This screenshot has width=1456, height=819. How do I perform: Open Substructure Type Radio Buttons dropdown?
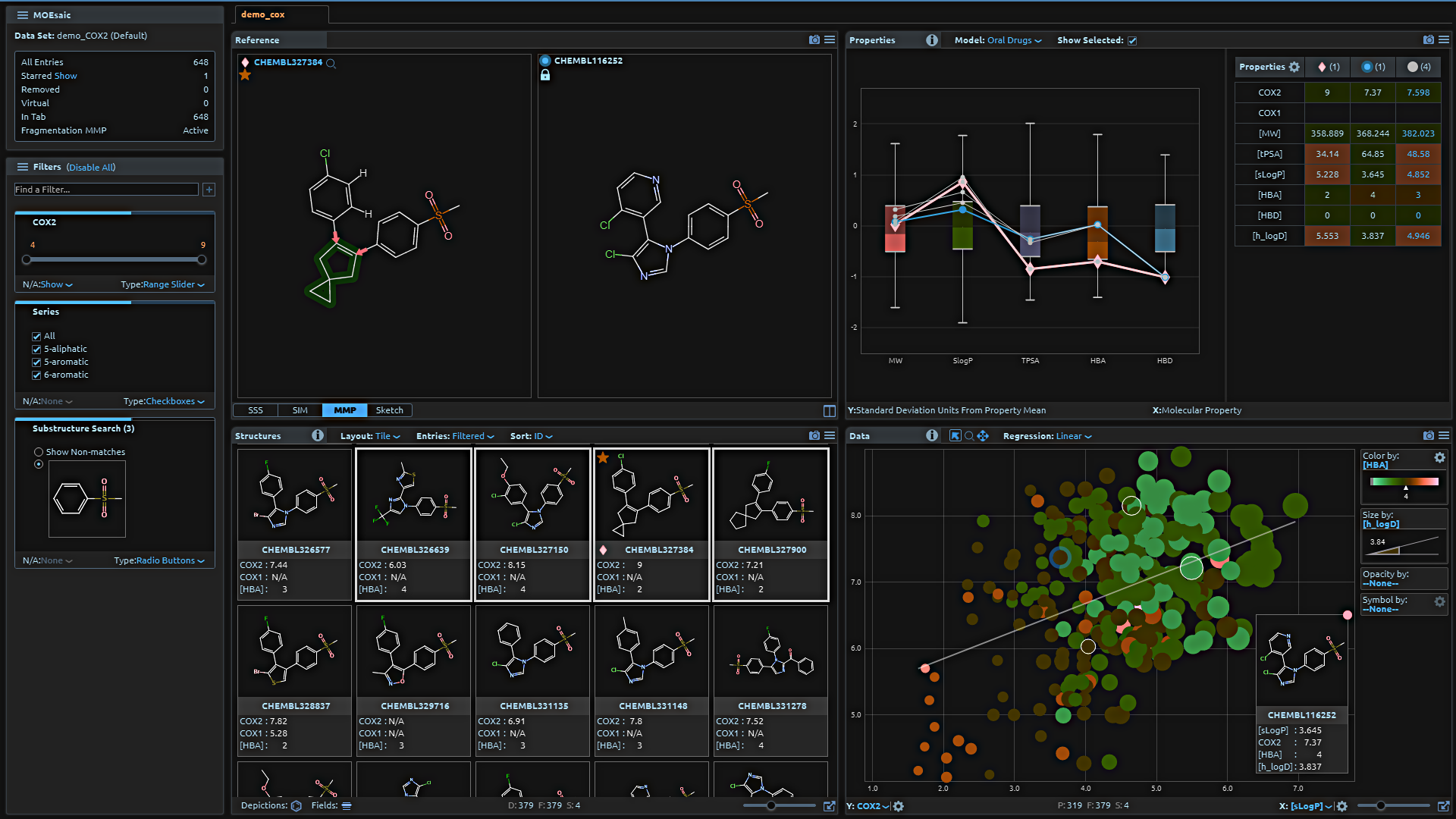(x=171, y=561)
